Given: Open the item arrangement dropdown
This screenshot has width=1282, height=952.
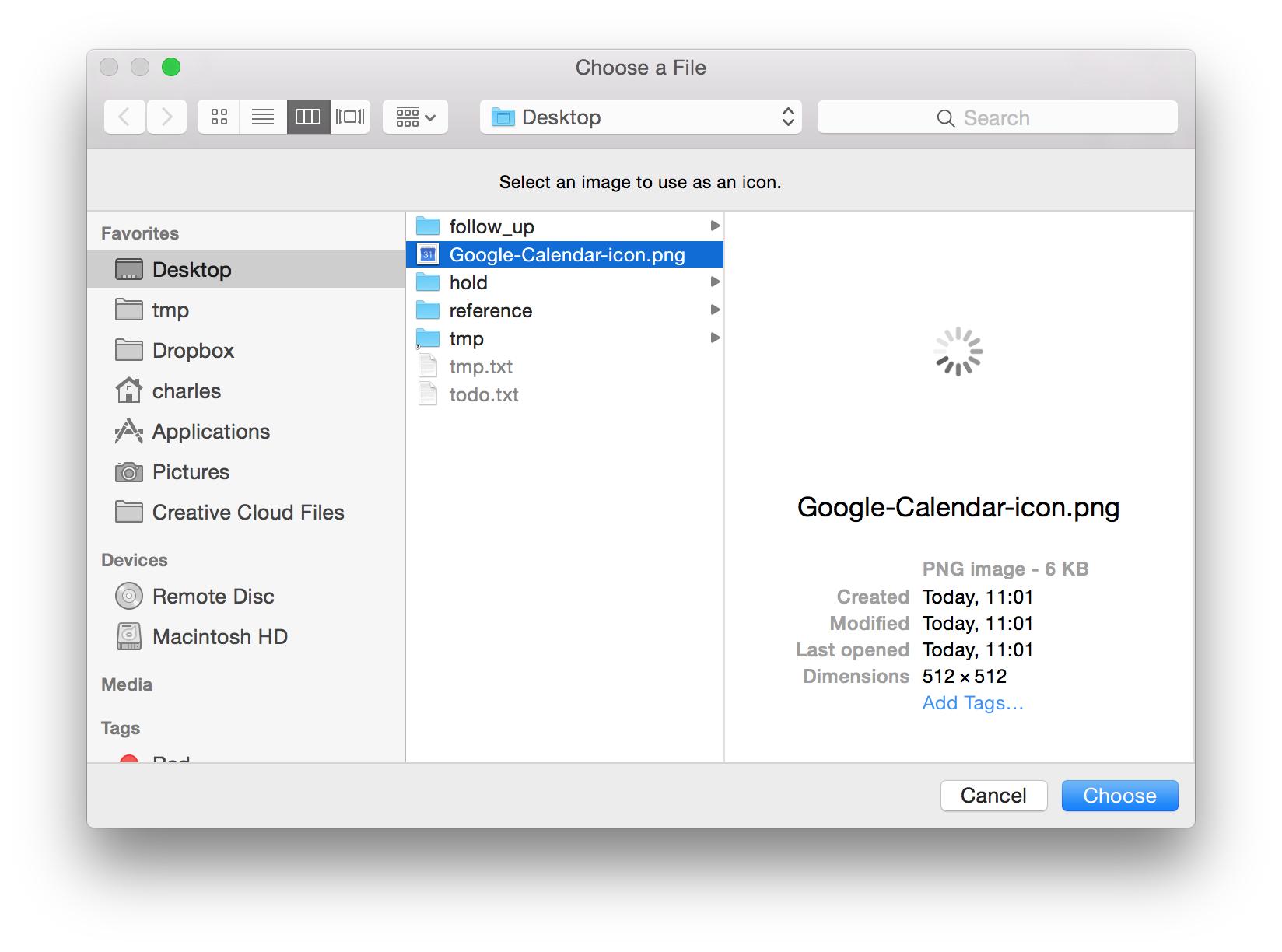Looking at the screenshot, I should (415, 117).
